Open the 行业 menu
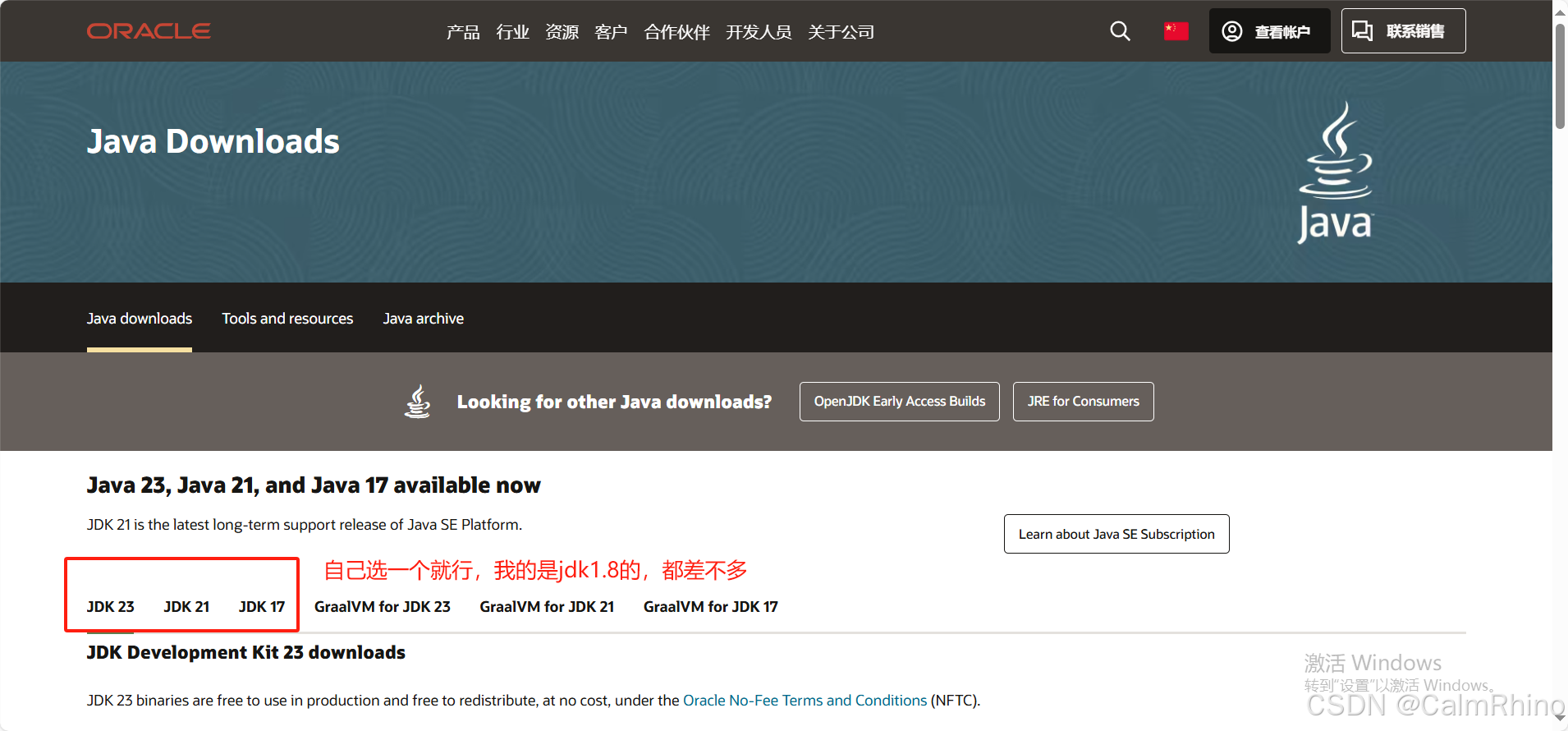 tap(512, 32)
